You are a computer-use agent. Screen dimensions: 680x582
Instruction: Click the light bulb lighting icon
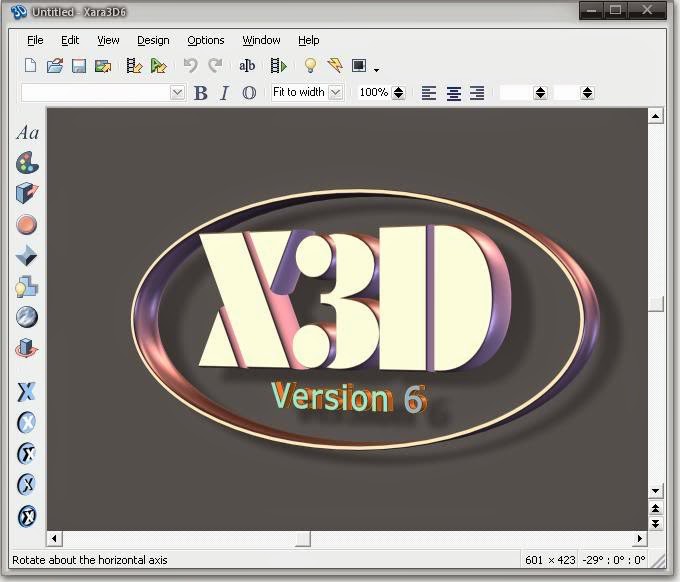310,65
